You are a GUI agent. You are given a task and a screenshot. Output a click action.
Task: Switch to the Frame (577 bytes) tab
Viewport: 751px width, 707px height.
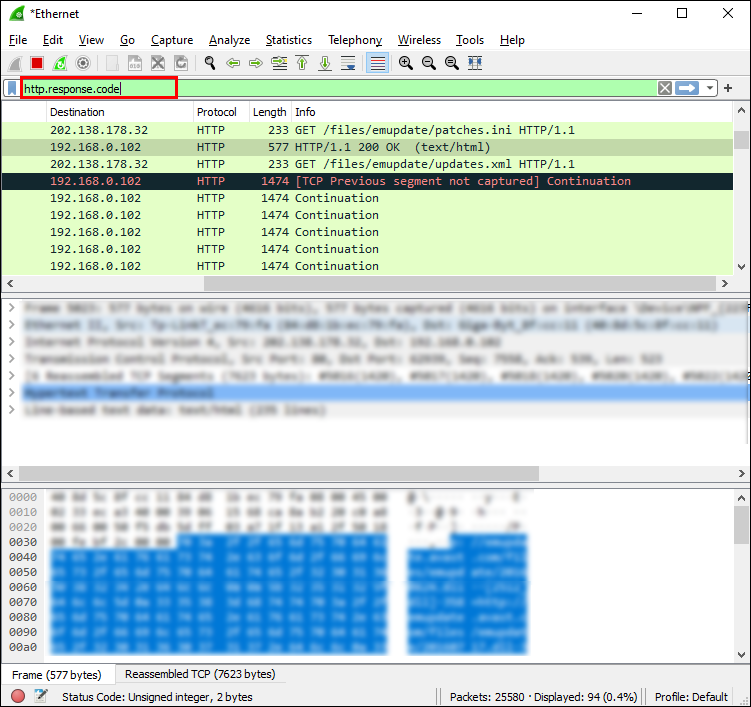point(57,675)
